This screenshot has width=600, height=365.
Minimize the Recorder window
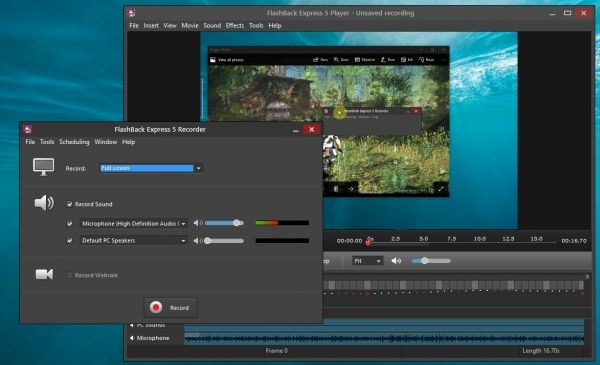(295, 130)
